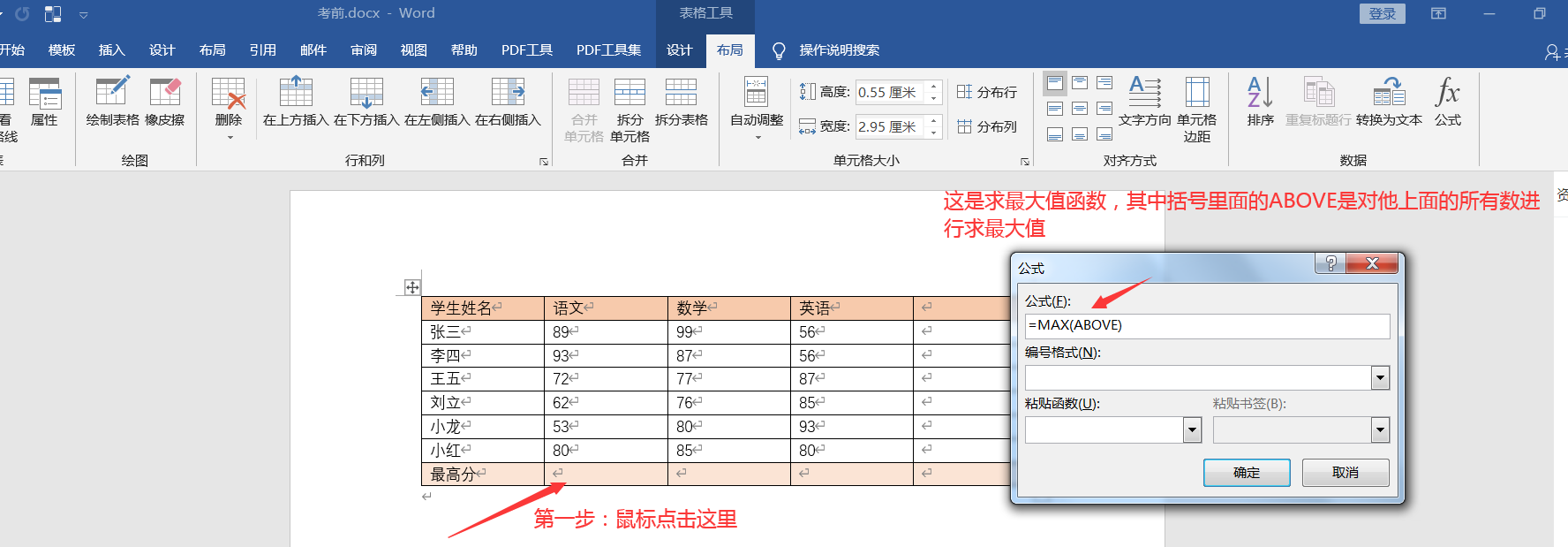This screenshot has width=1568, height=547.
Task: Open table Properties (属性)
Action: click(x=44, y=103)
